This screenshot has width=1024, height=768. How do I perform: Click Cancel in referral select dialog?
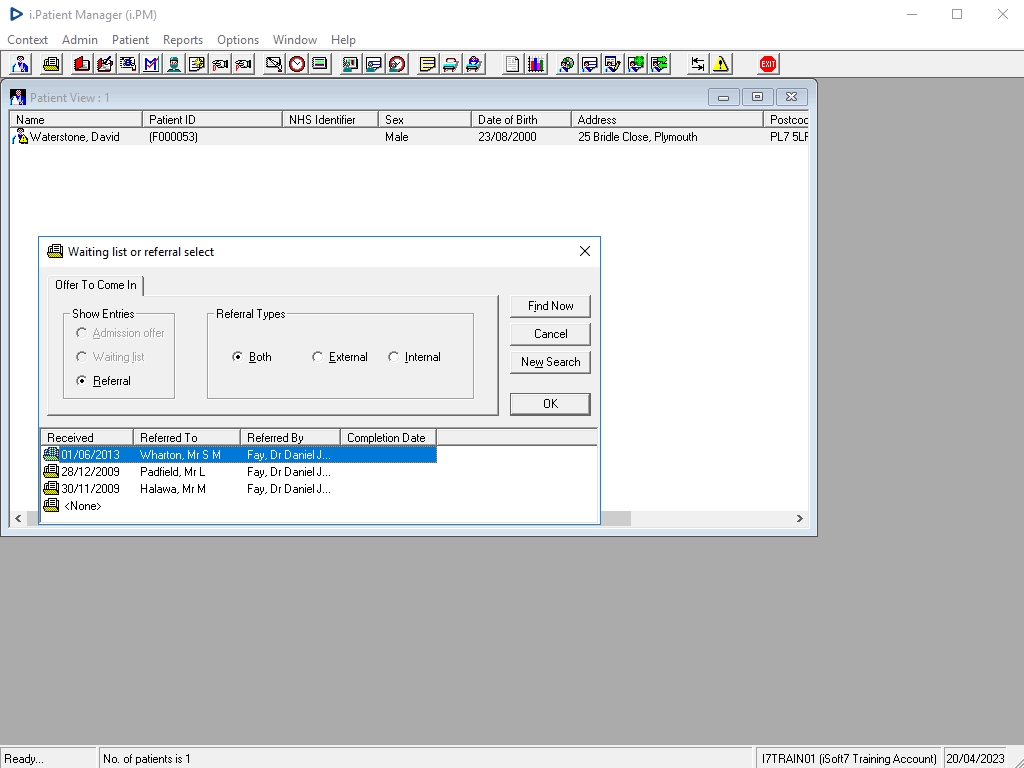(x=550, y=334)
